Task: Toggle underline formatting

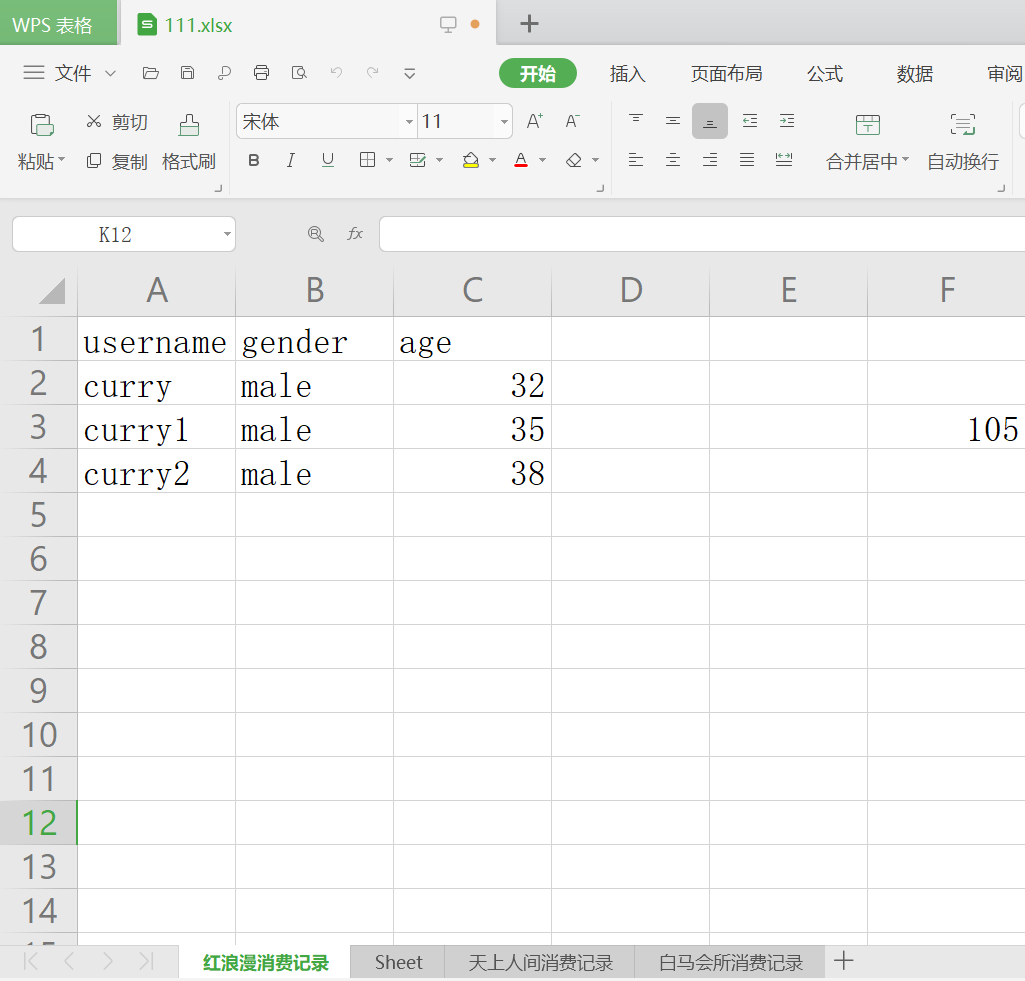Action: [x=328, y=161]
